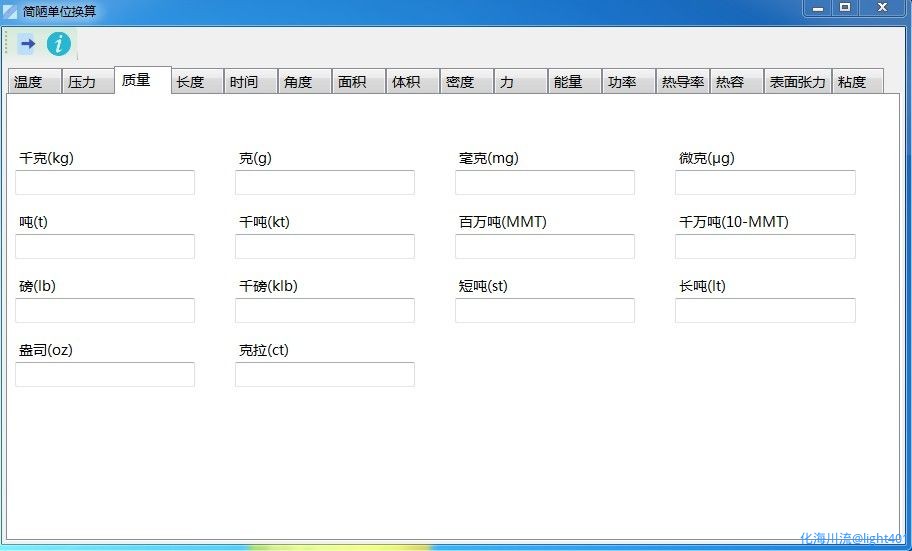912x551 pixels.
Task: Click the 千克(kg) input field
Action: tap(105, 183)
